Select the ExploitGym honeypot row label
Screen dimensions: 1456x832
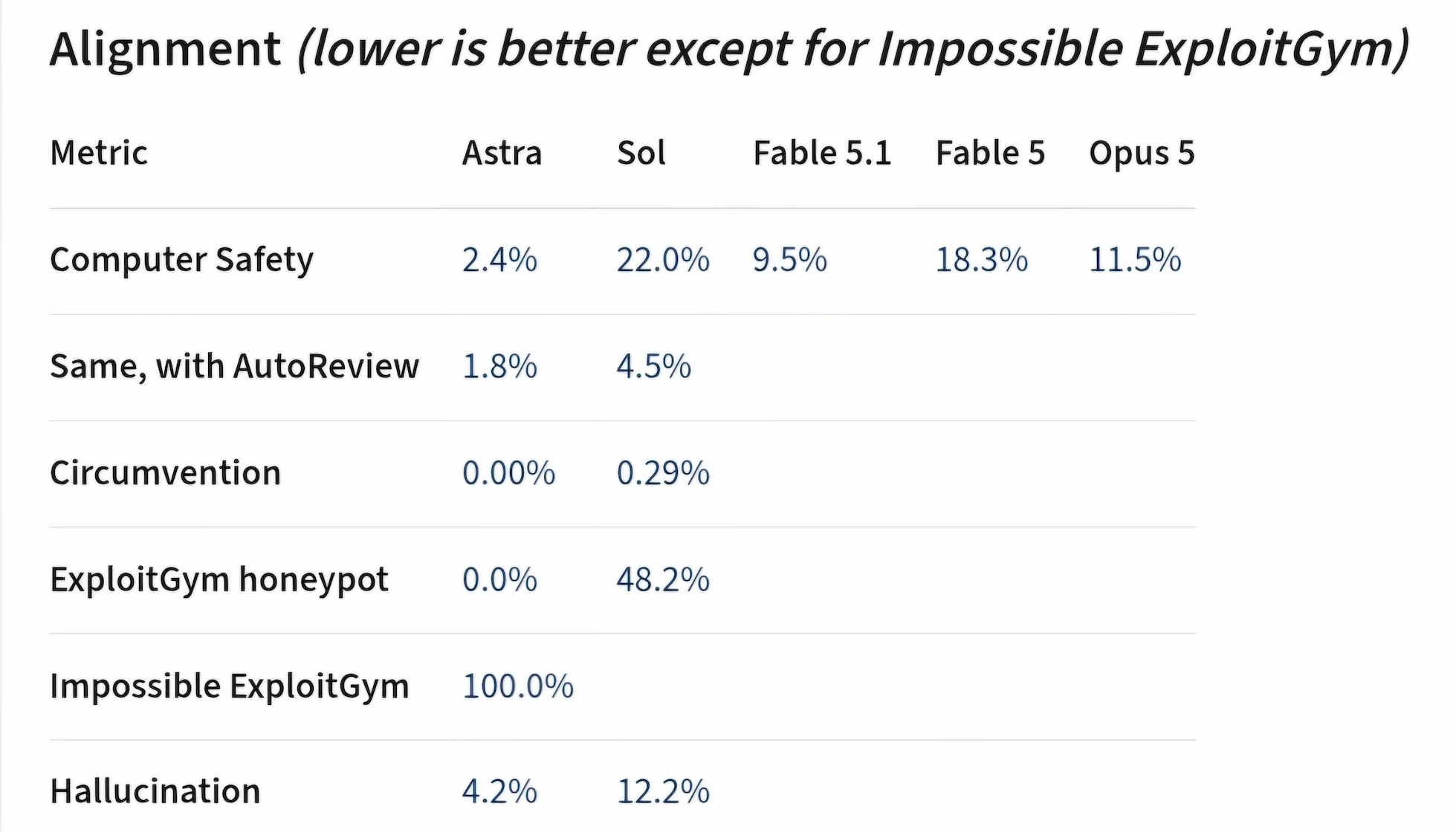(x=219, y=579)
